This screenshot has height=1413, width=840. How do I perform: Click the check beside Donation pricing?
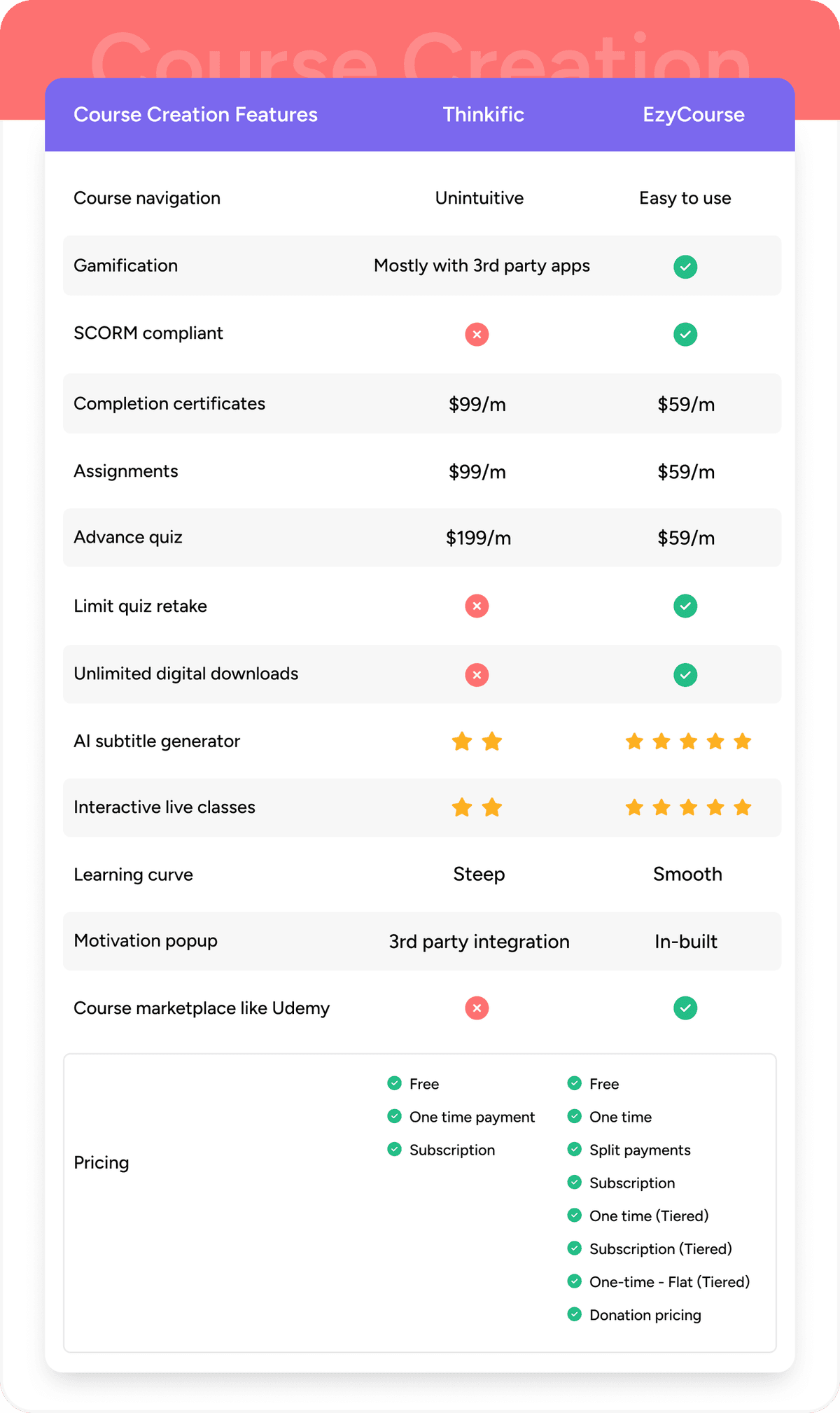point(575,1314)
